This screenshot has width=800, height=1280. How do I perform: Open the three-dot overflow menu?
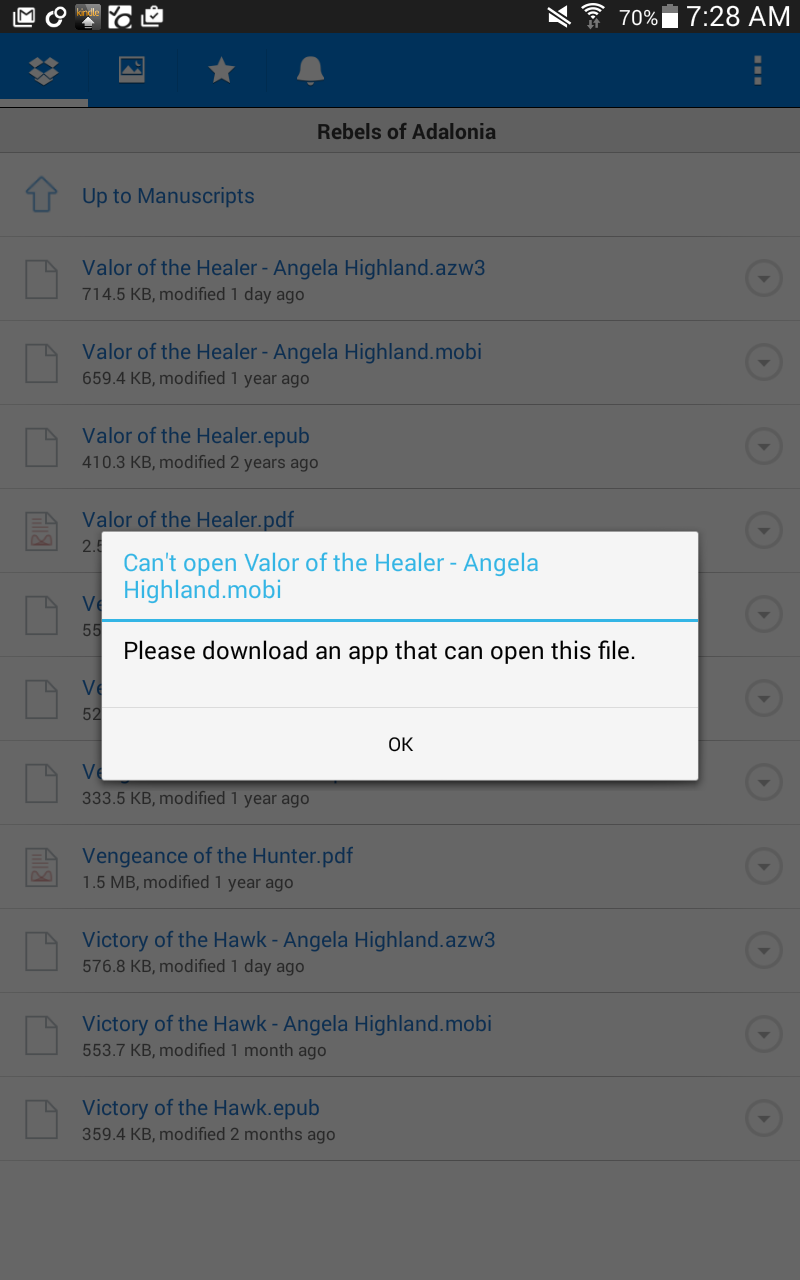(x=758, y=71)
